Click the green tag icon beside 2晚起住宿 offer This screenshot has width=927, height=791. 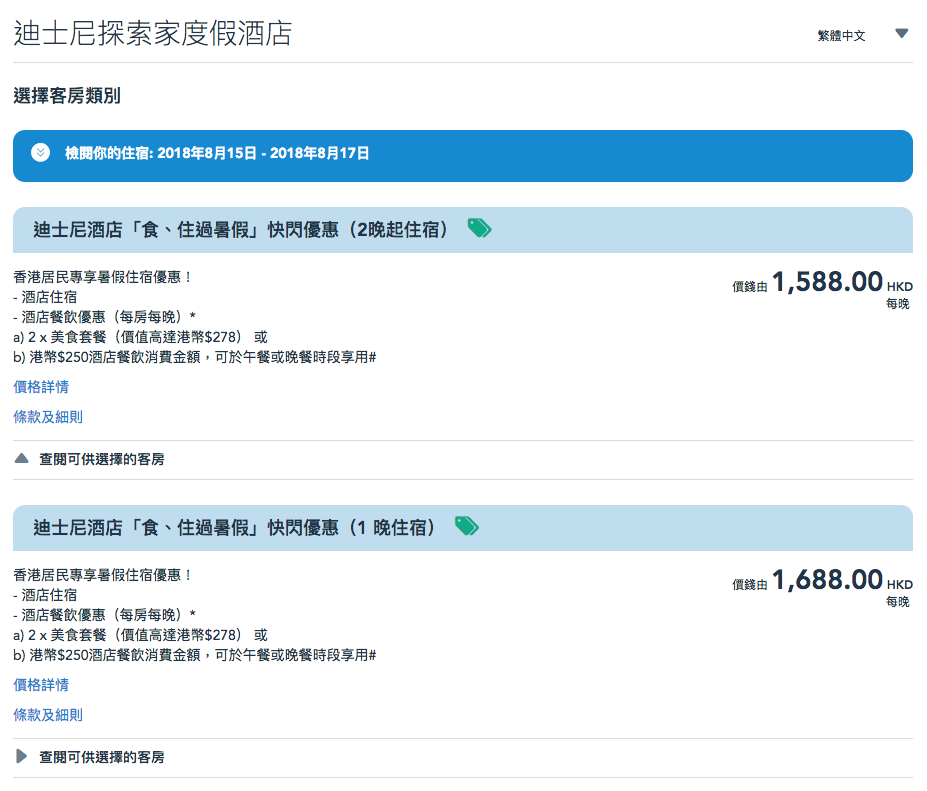pyautogui.click(x=479, y=228)
